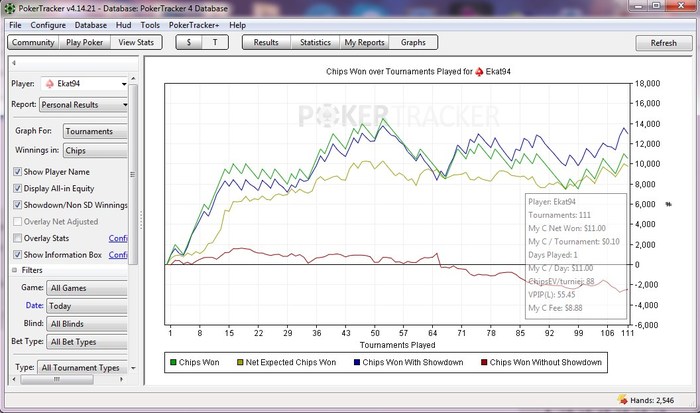Toggle Showdown/Non SD Winnings checkbox
This screenshot has height=413, width=700.
click(17, 205)
